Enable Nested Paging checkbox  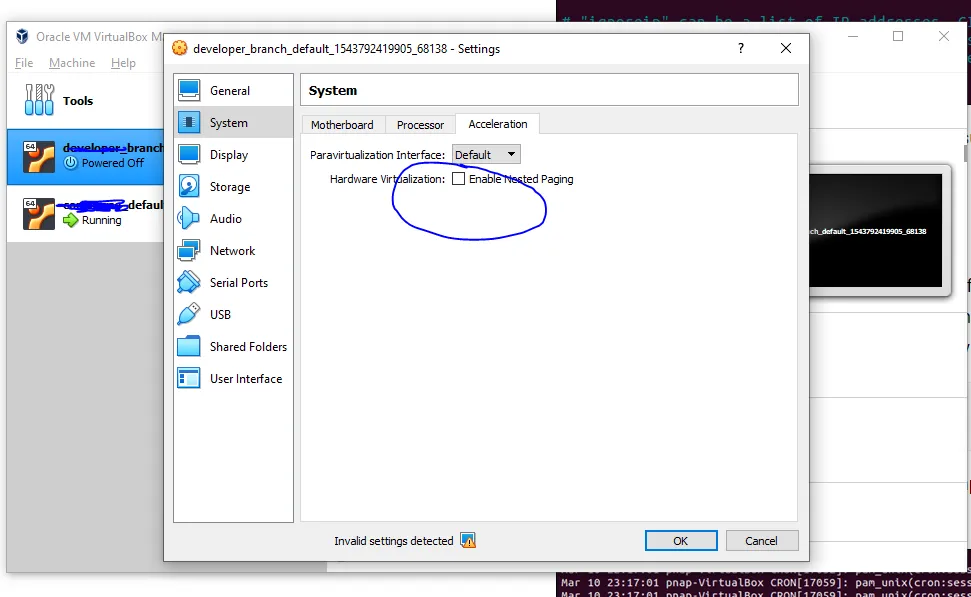click(458, 179)
